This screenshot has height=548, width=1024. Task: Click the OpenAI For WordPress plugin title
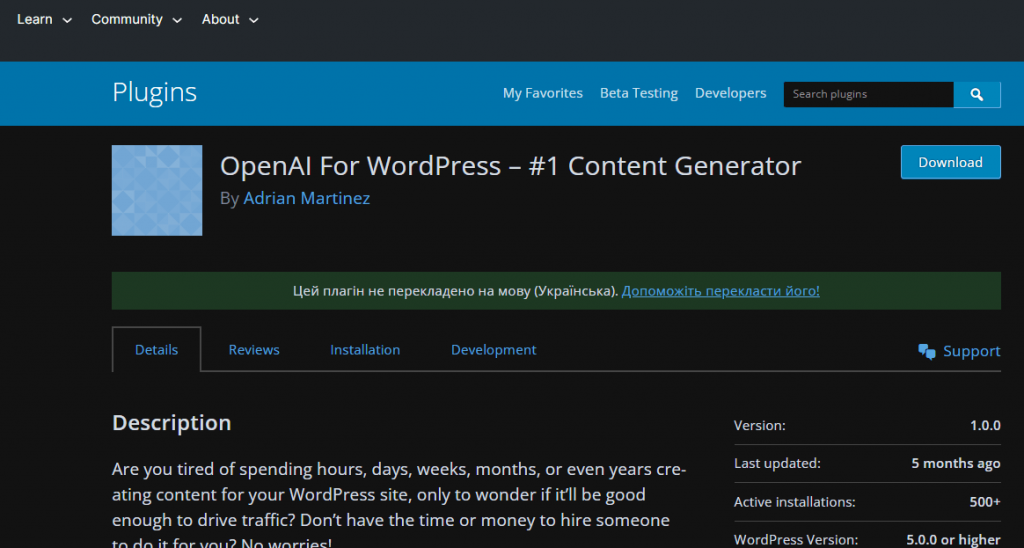click(510, 166)
